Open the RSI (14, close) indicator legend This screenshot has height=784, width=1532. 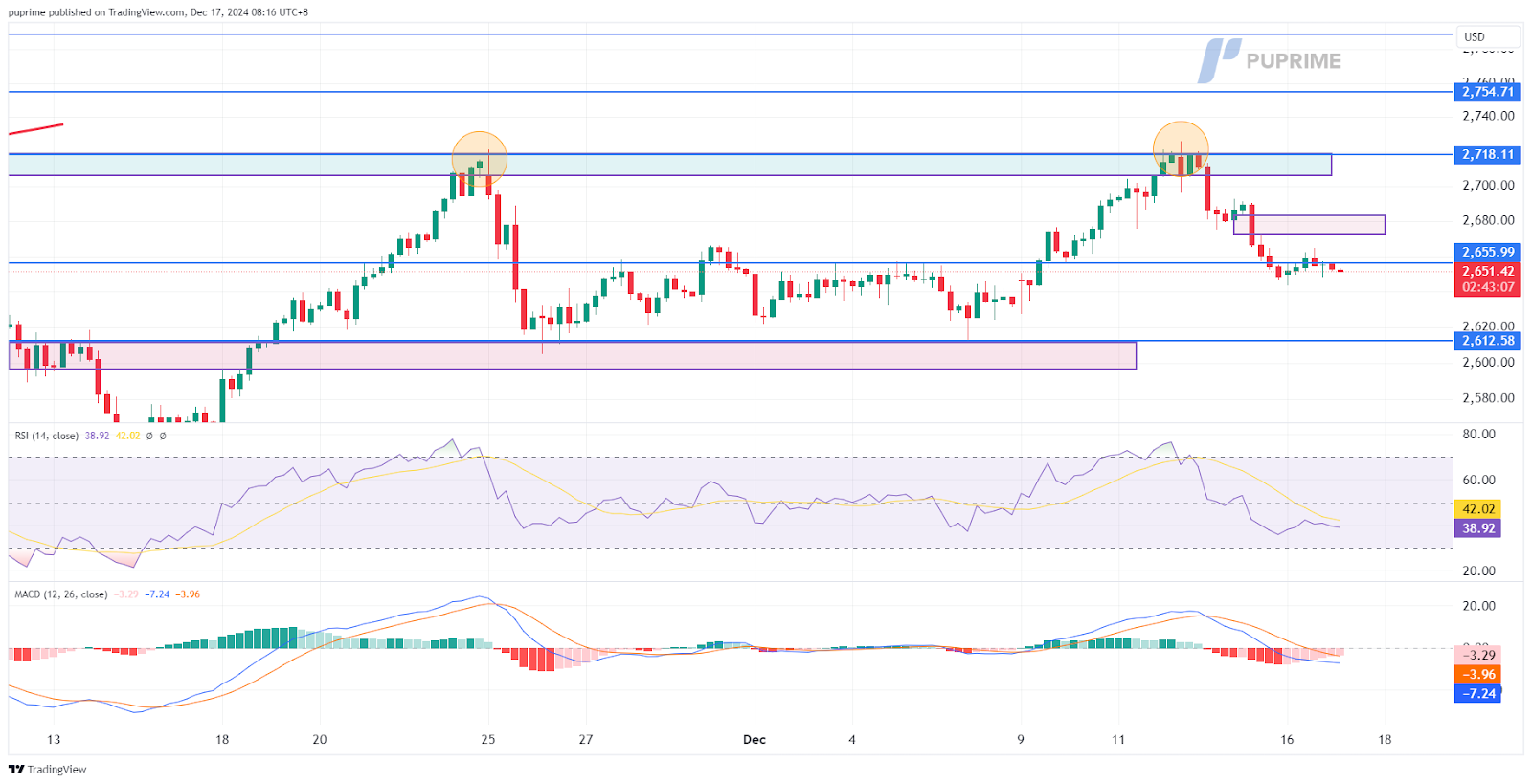click(x=46, y=436)
